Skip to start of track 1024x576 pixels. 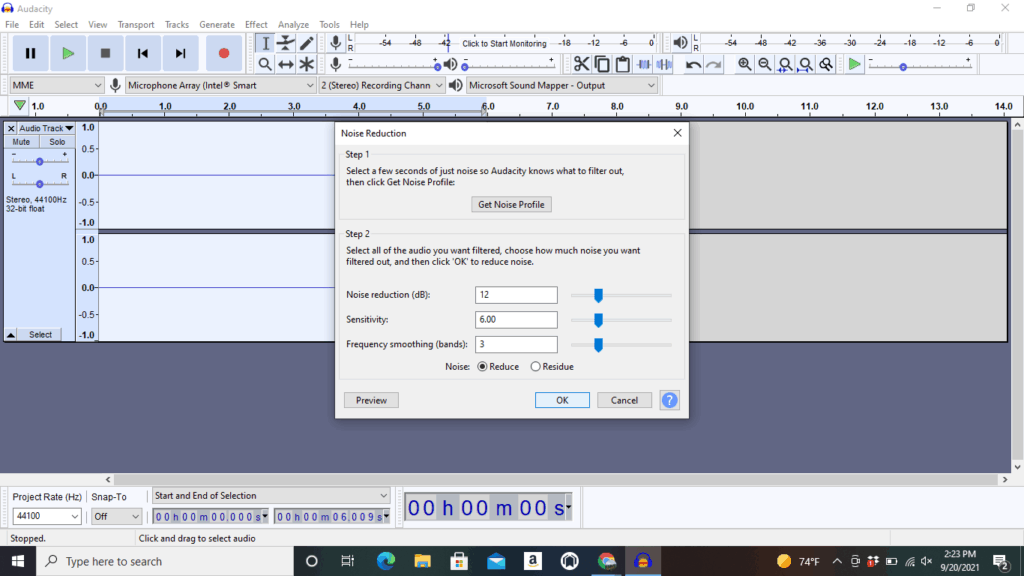point(143,53)
